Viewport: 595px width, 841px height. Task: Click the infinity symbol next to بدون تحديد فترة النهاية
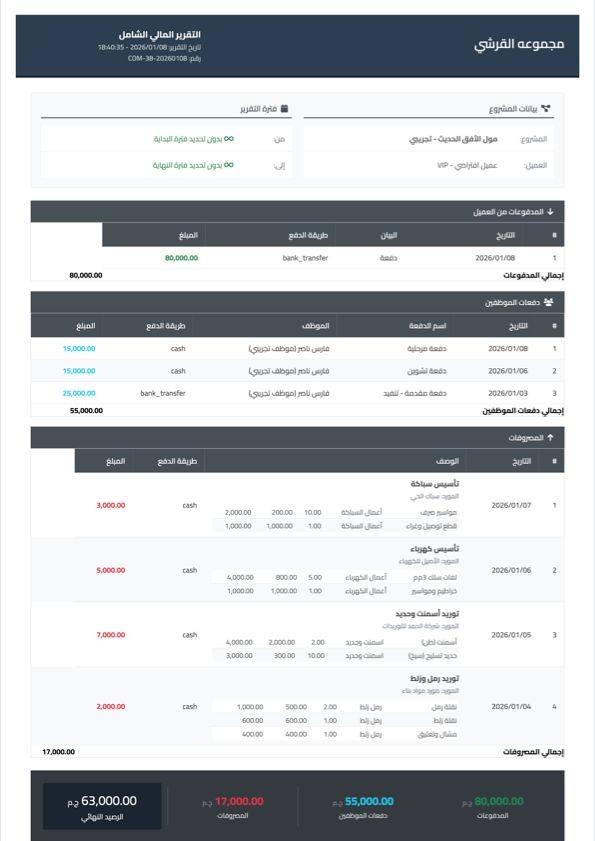pyautogui.click(x=227, y=163)
